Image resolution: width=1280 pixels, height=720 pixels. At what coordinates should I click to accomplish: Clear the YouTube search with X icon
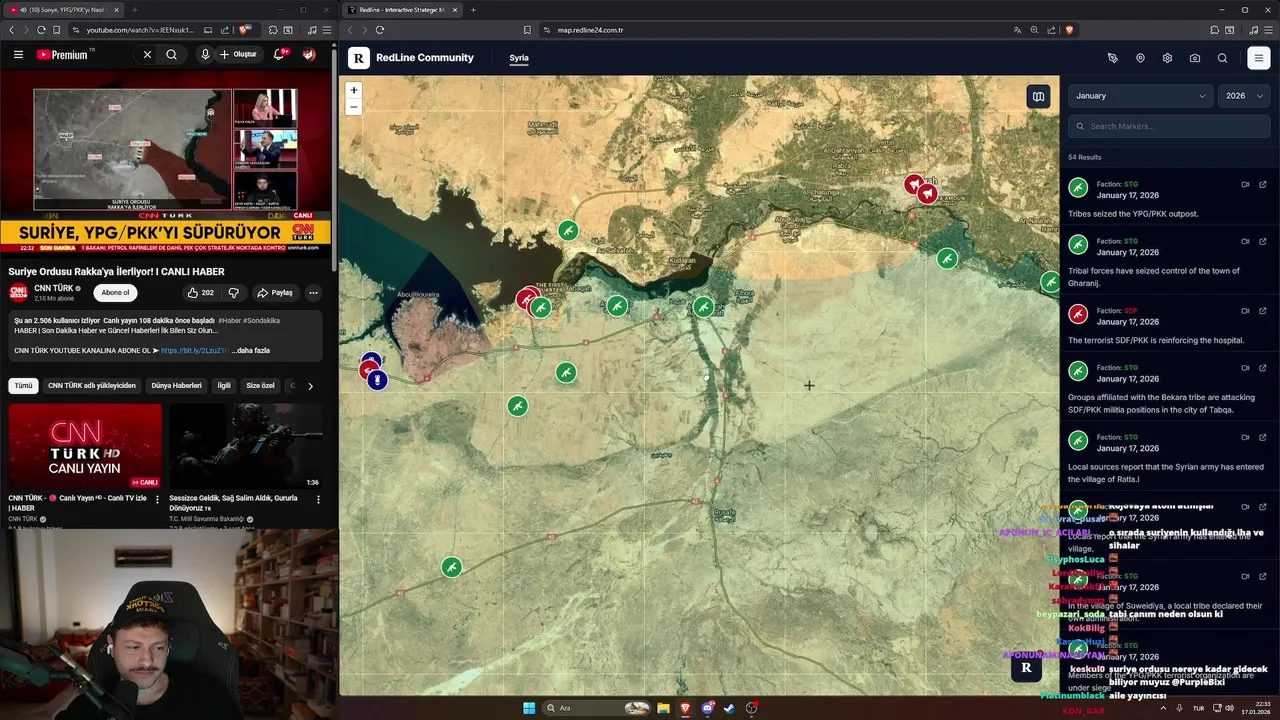click(x=147, y=54)
